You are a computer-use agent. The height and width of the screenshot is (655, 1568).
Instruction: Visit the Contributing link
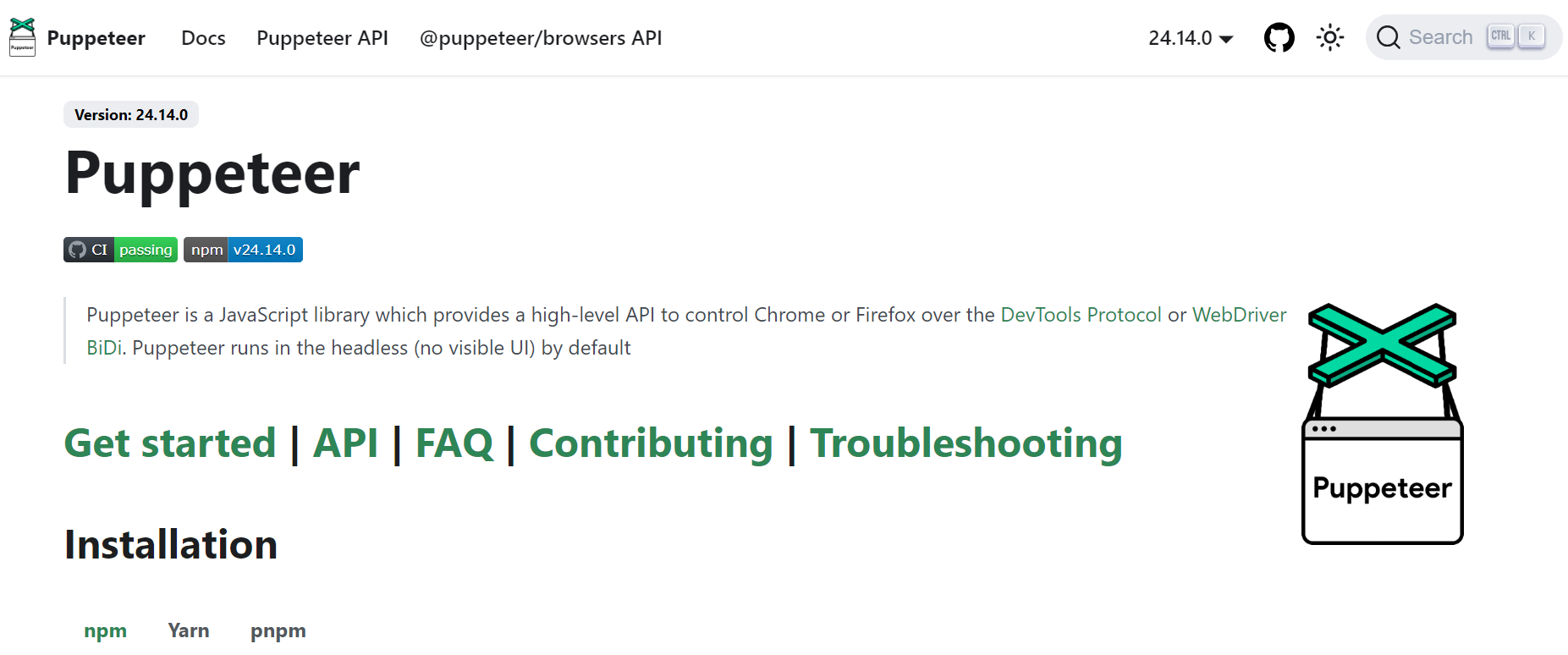pyautogui.click(x=651, y=443)
